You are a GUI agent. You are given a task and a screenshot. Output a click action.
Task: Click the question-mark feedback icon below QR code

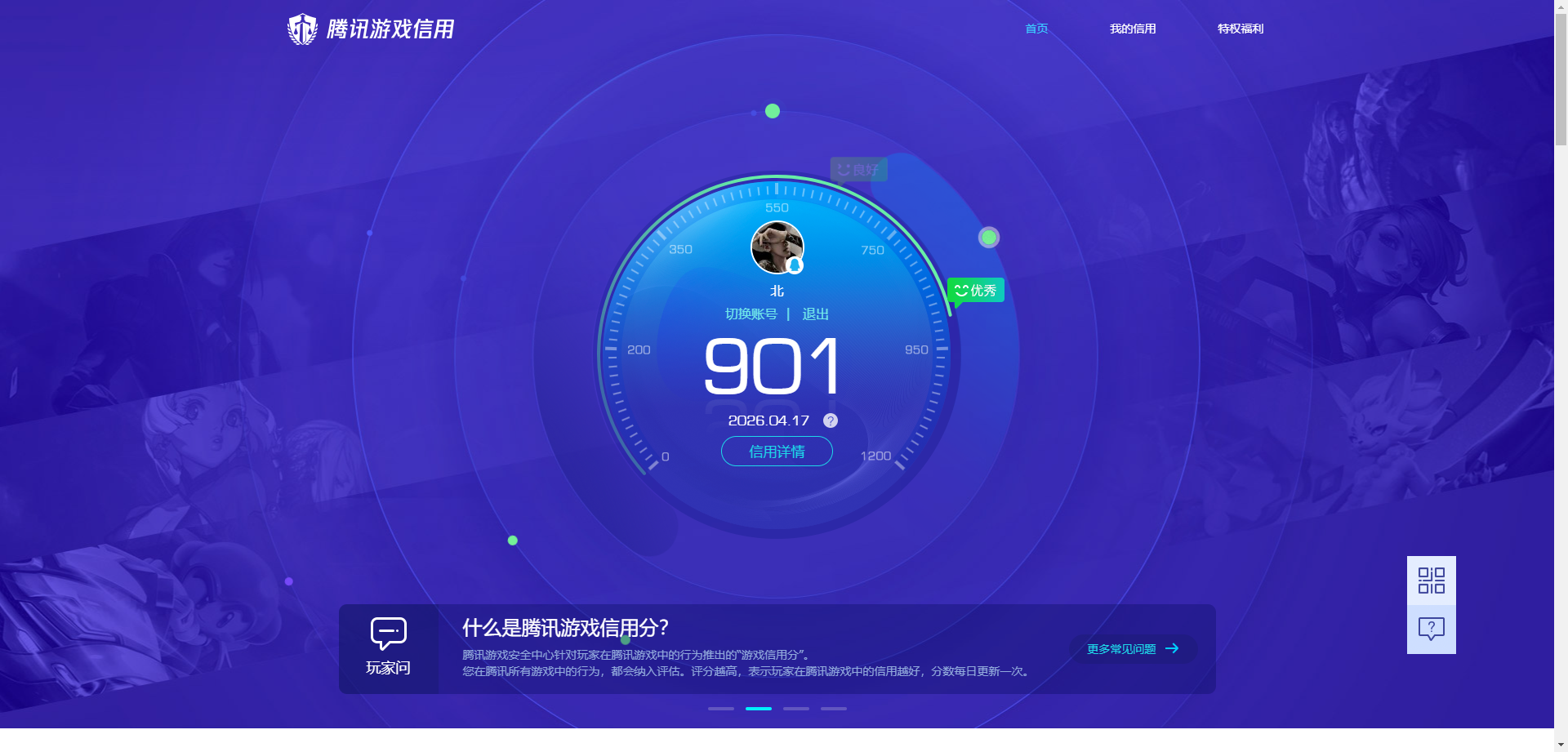point(1431,627)
